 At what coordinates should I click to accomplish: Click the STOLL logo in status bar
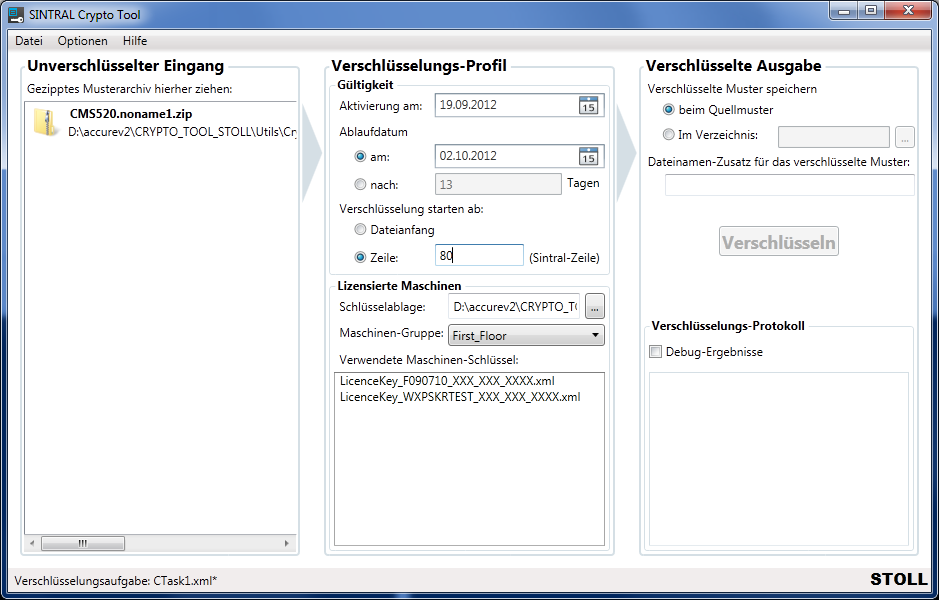click(x=898, y=580)
